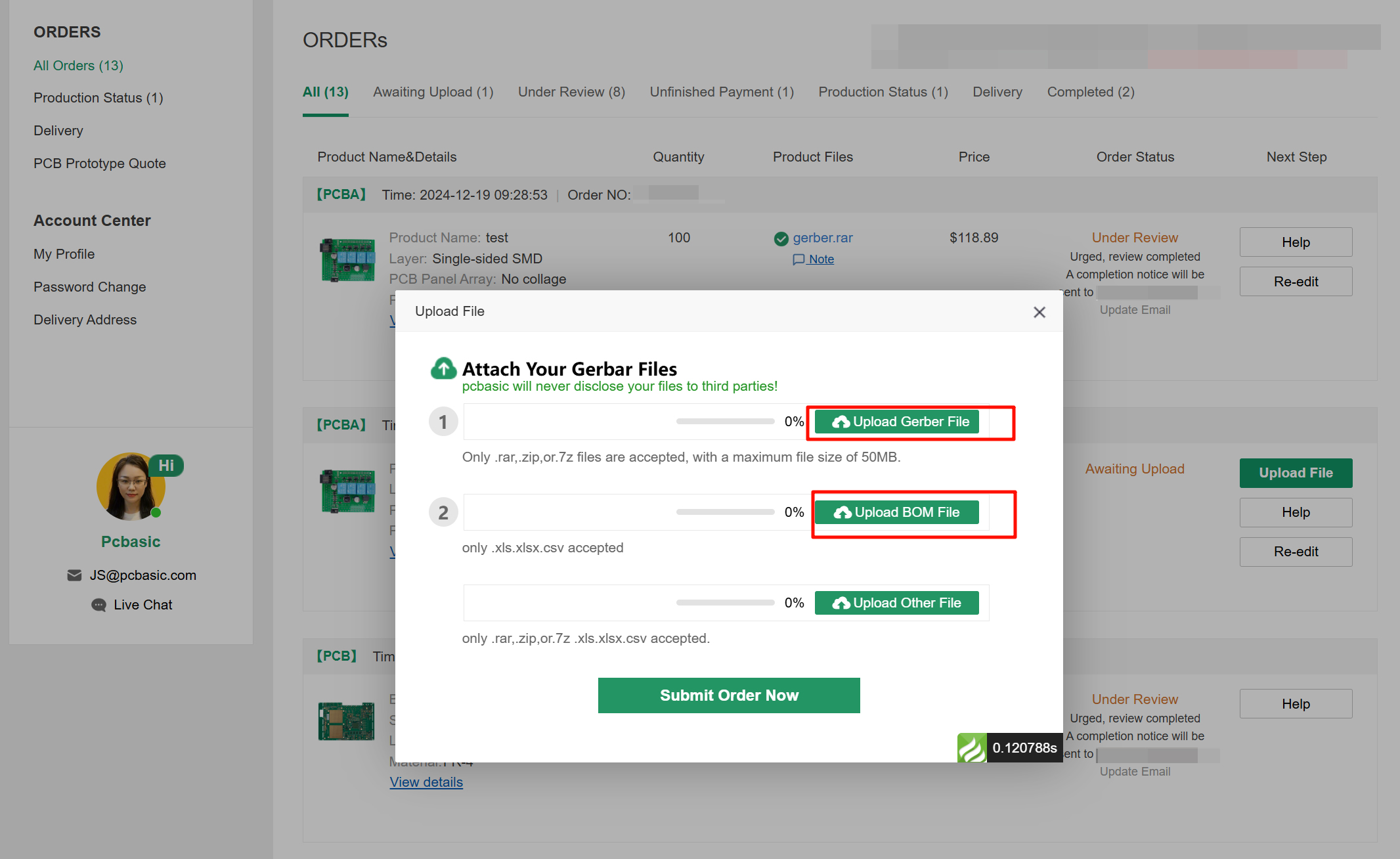
Task: Click View details link of PCB order
Action: [426, 782]
